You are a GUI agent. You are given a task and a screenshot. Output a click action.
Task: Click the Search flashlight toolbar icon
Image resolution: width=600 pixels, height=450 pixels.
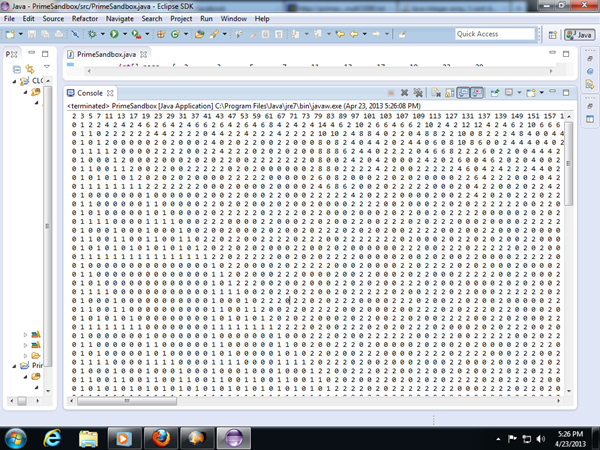point(214,34)
